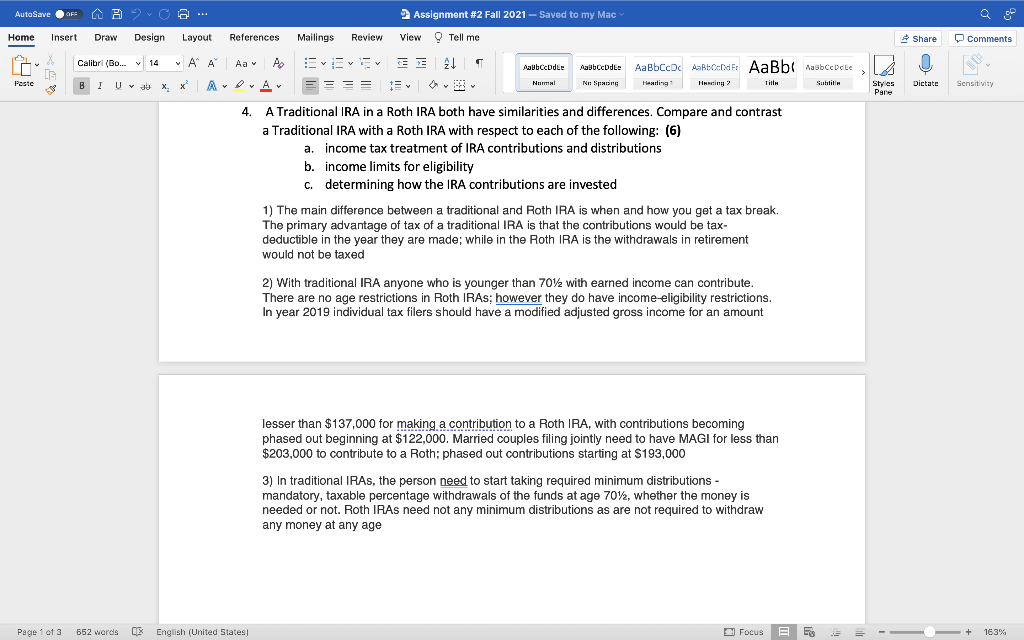Switch to the References tab
The width and height of the screenshot is (1024, 640).
[x=254, y=37]
